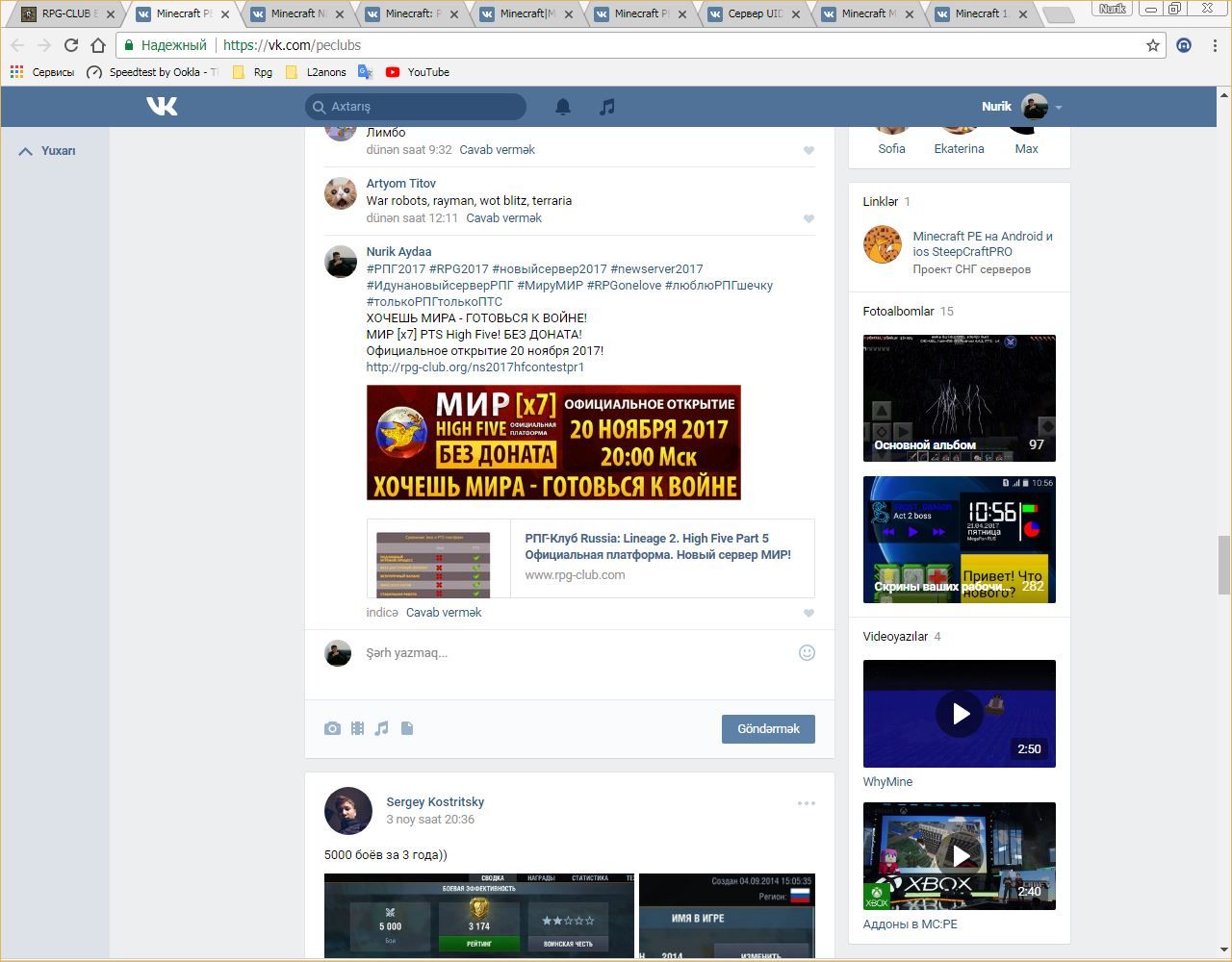Go to the Chrome home page
This screenshot has height=962, width=1232.
coord(97,45)
